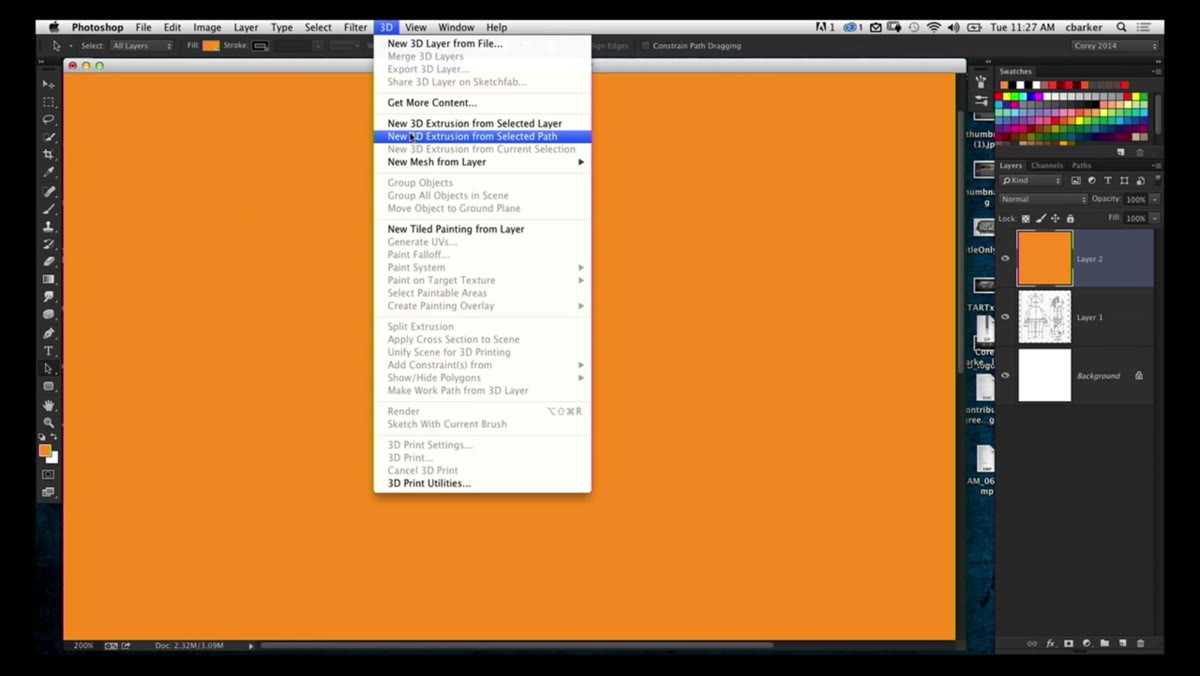Viewport: 1200px width, 676px height.
Task: Select the Clone Stamp tool
Action: click(x=48, y=227)
